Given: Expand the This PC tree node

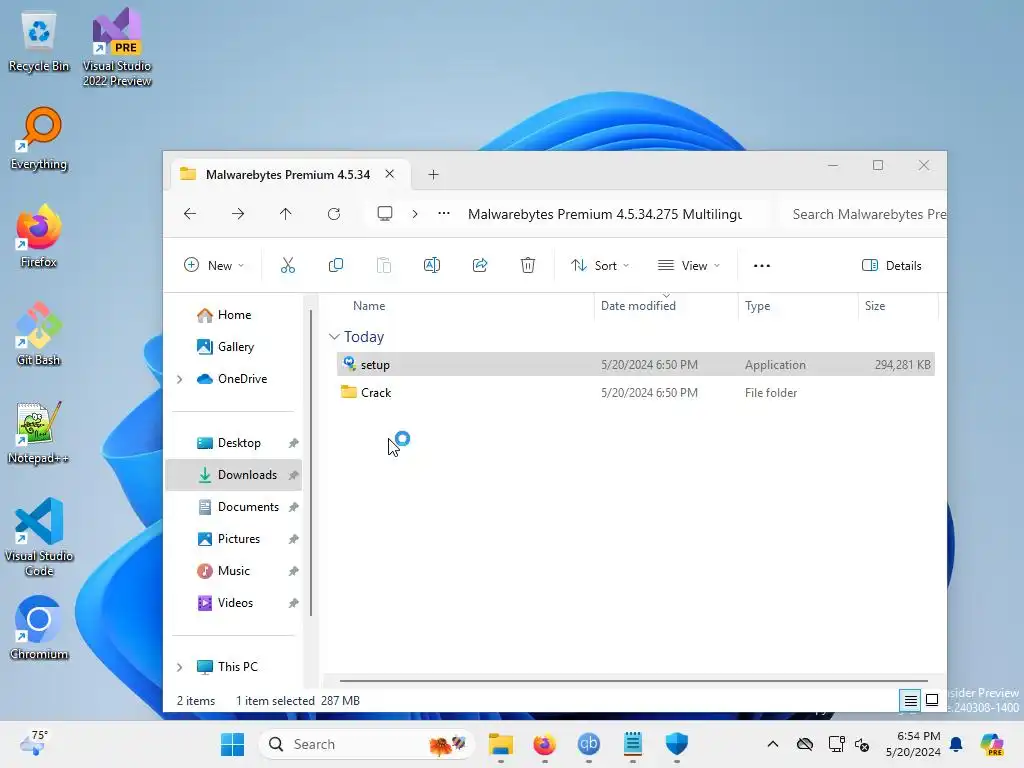Looking at the screenshot, I should tap(180, 667).
